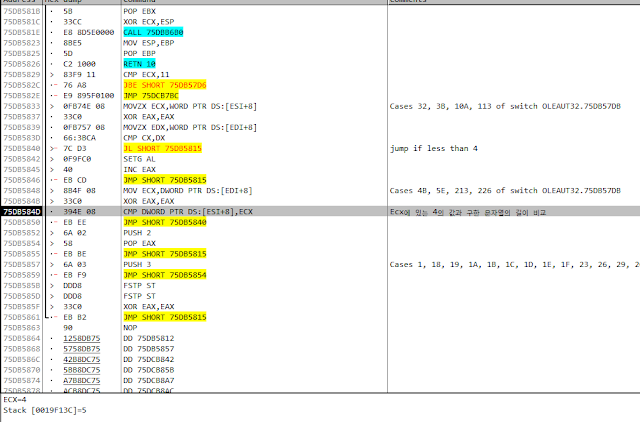
Task: Select the SETG AL instruction
Action: [139, 159]
